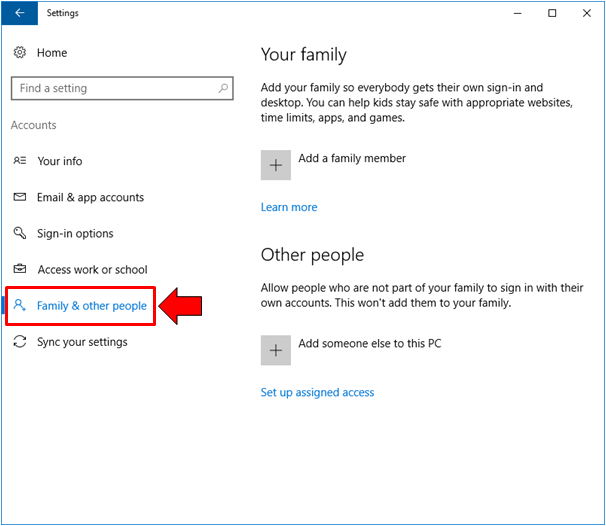Click the Sync your settings icon
606x526 pixels.
click(19, 342)
